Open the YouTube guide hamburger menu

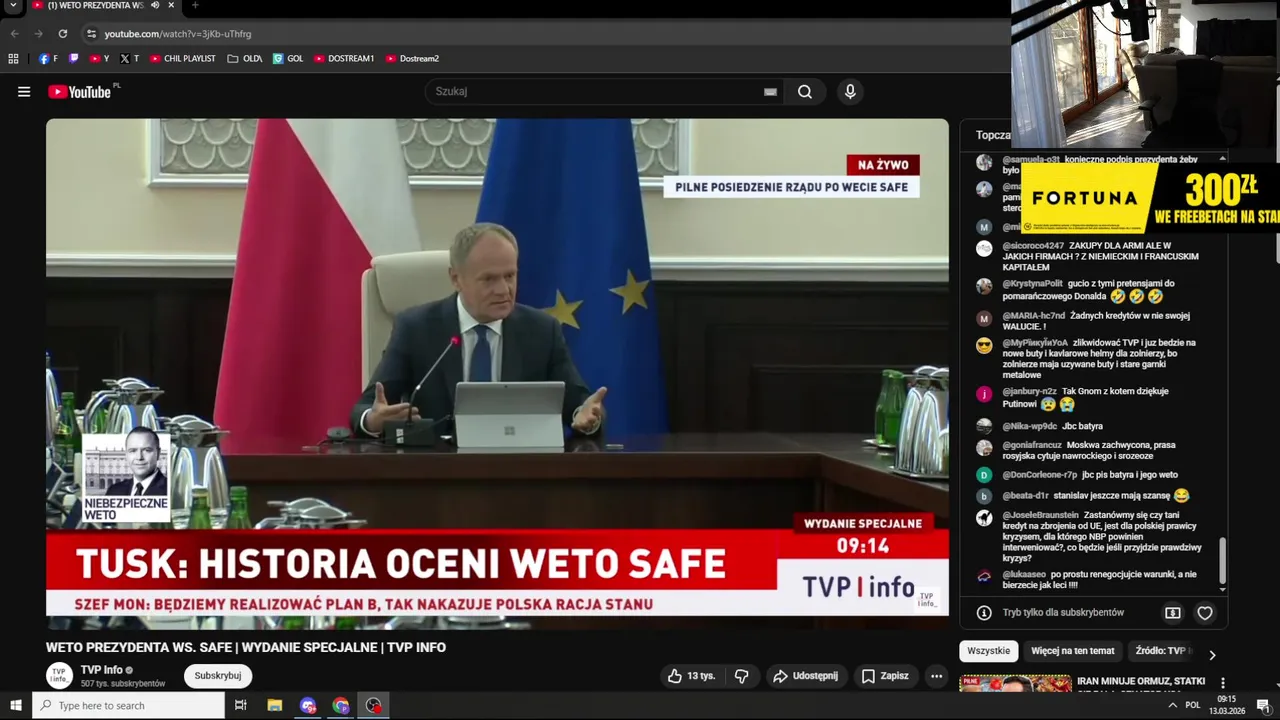point(24,92)
